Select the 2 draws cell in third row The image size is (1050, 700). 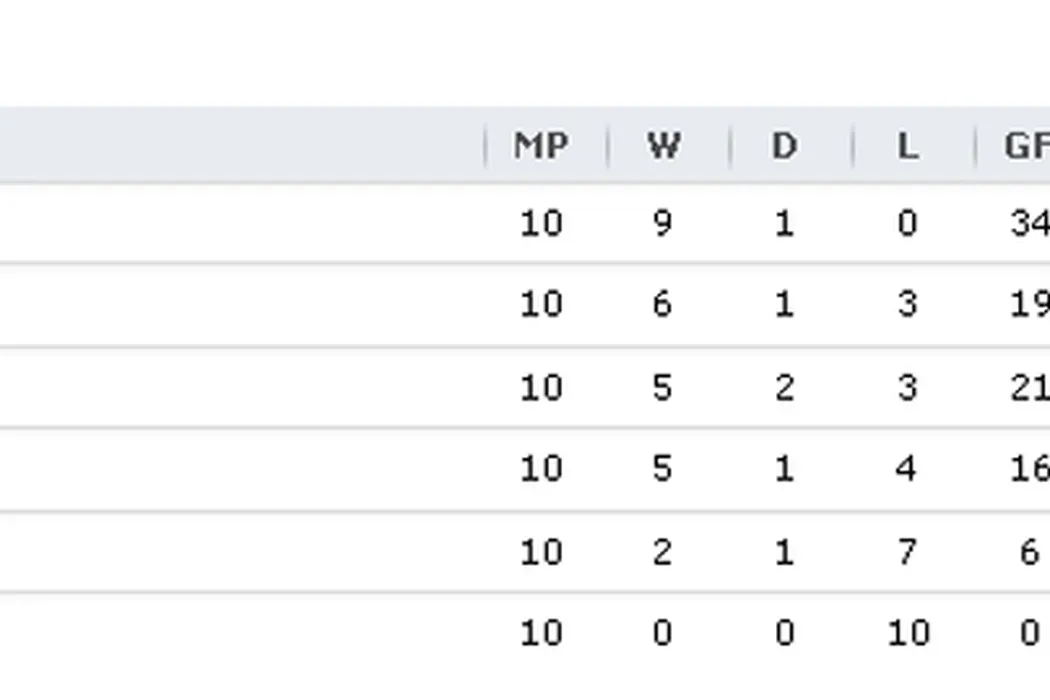(784, 387)
